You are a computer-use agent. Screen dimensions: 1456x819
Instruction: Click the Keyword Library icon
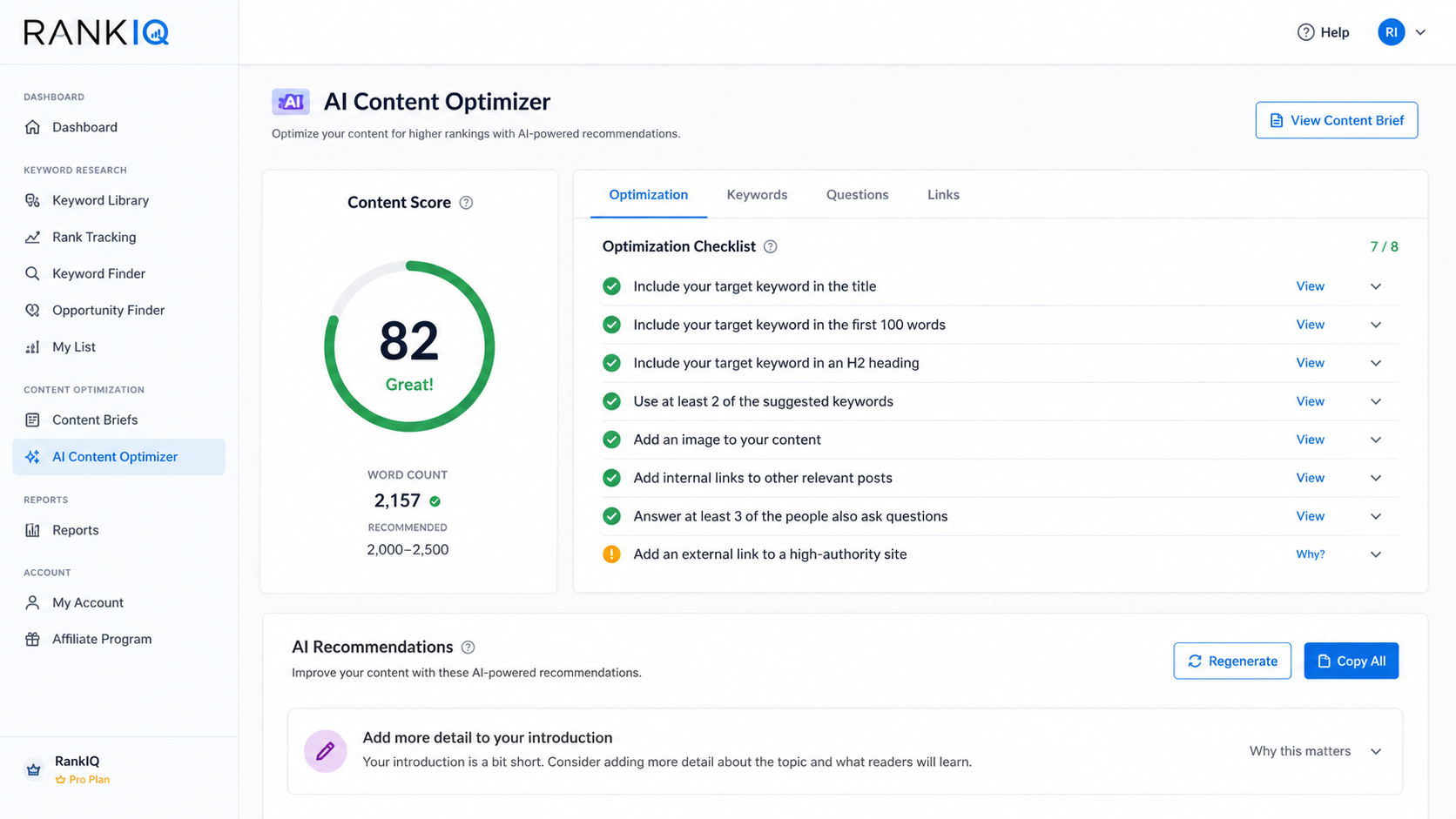tap(33, 200)
